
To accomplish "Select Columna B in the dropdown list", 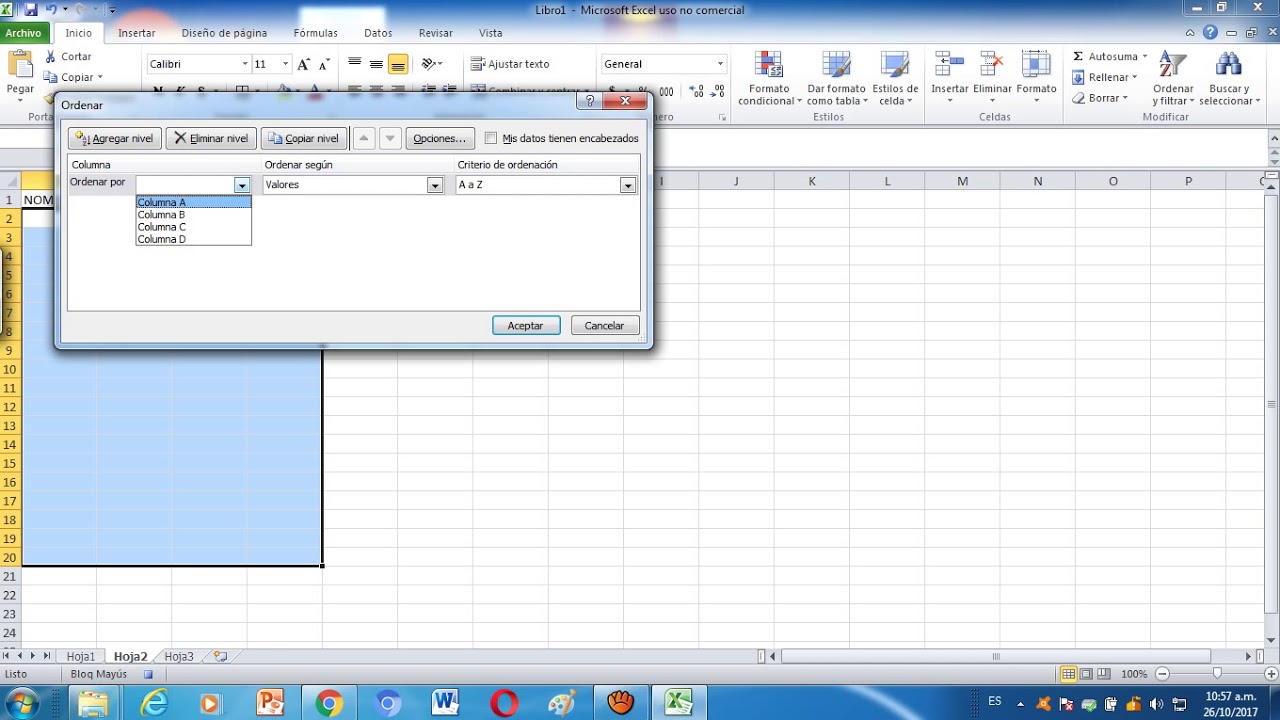I will (193, 215).
